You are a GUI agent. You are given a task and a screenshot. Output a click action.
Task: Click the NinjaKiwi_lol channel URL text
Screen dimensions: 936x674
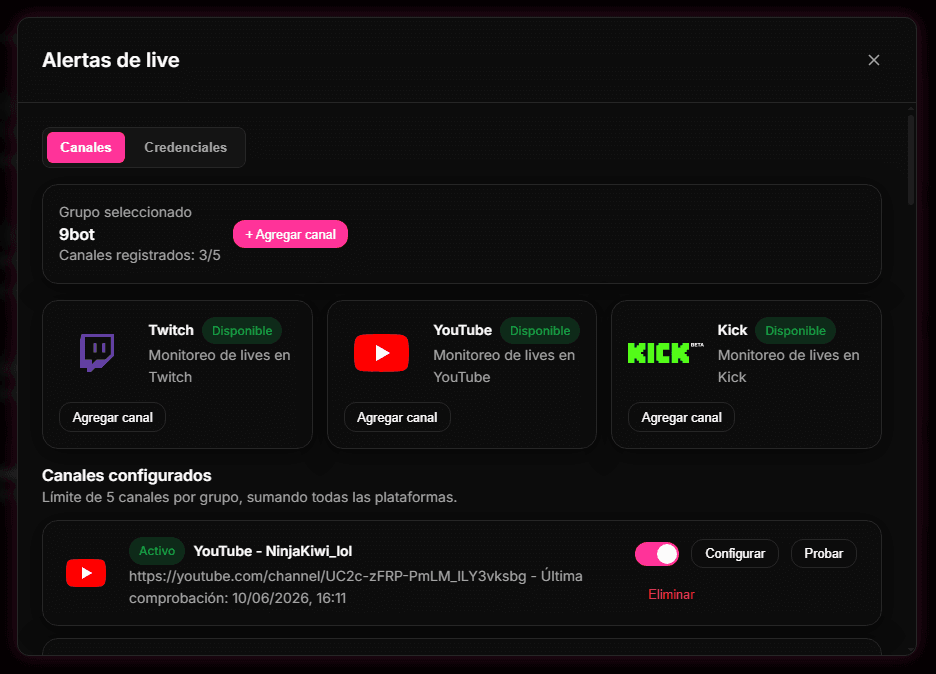(x=328, y=576)
